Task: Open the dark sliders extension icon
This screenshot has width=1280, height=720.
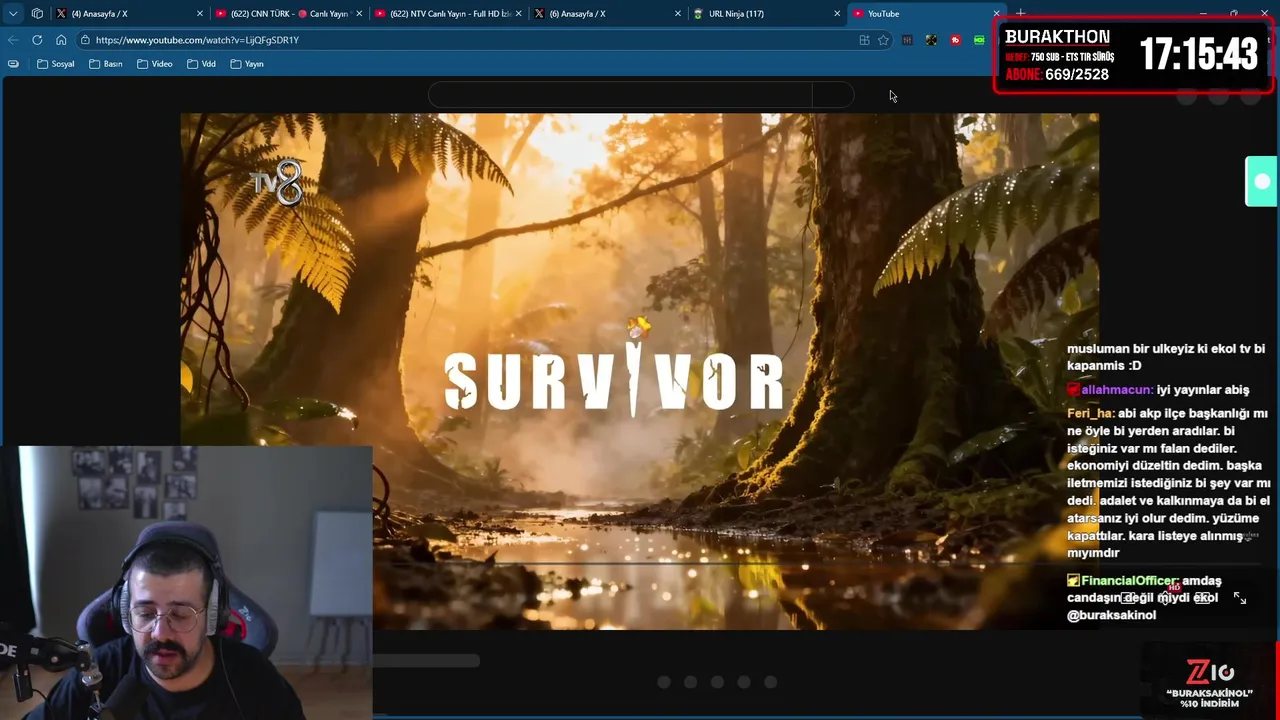Action: (907, 40)
